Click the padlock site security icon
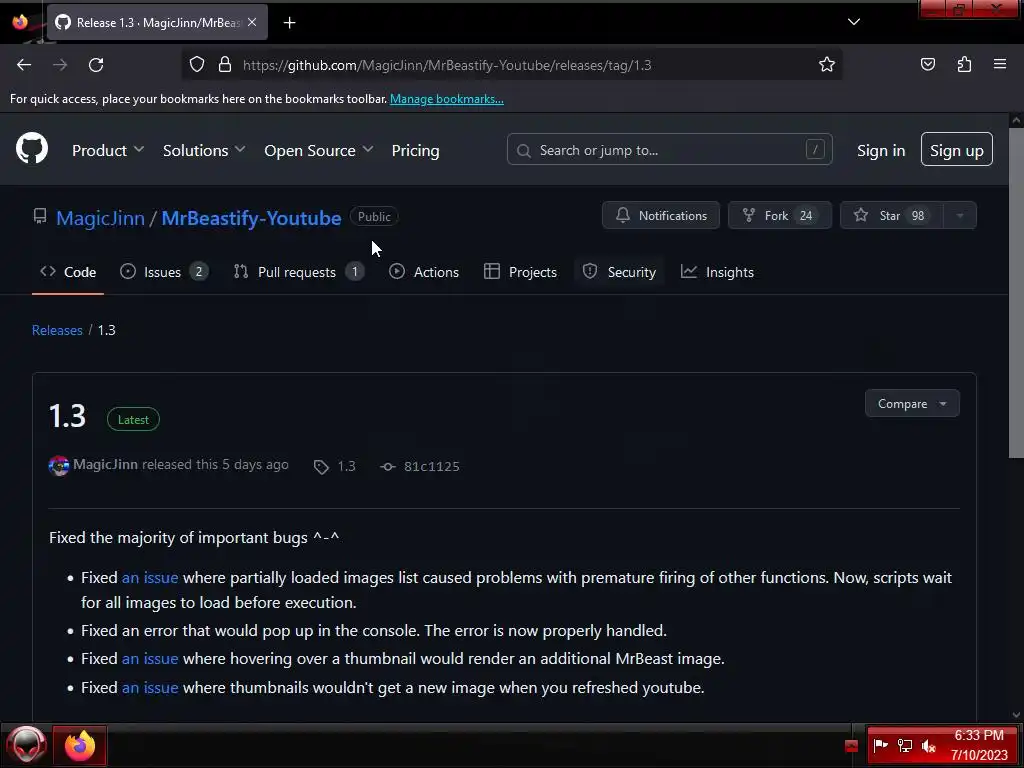The image size is (1024, 768). pos(225,65)
